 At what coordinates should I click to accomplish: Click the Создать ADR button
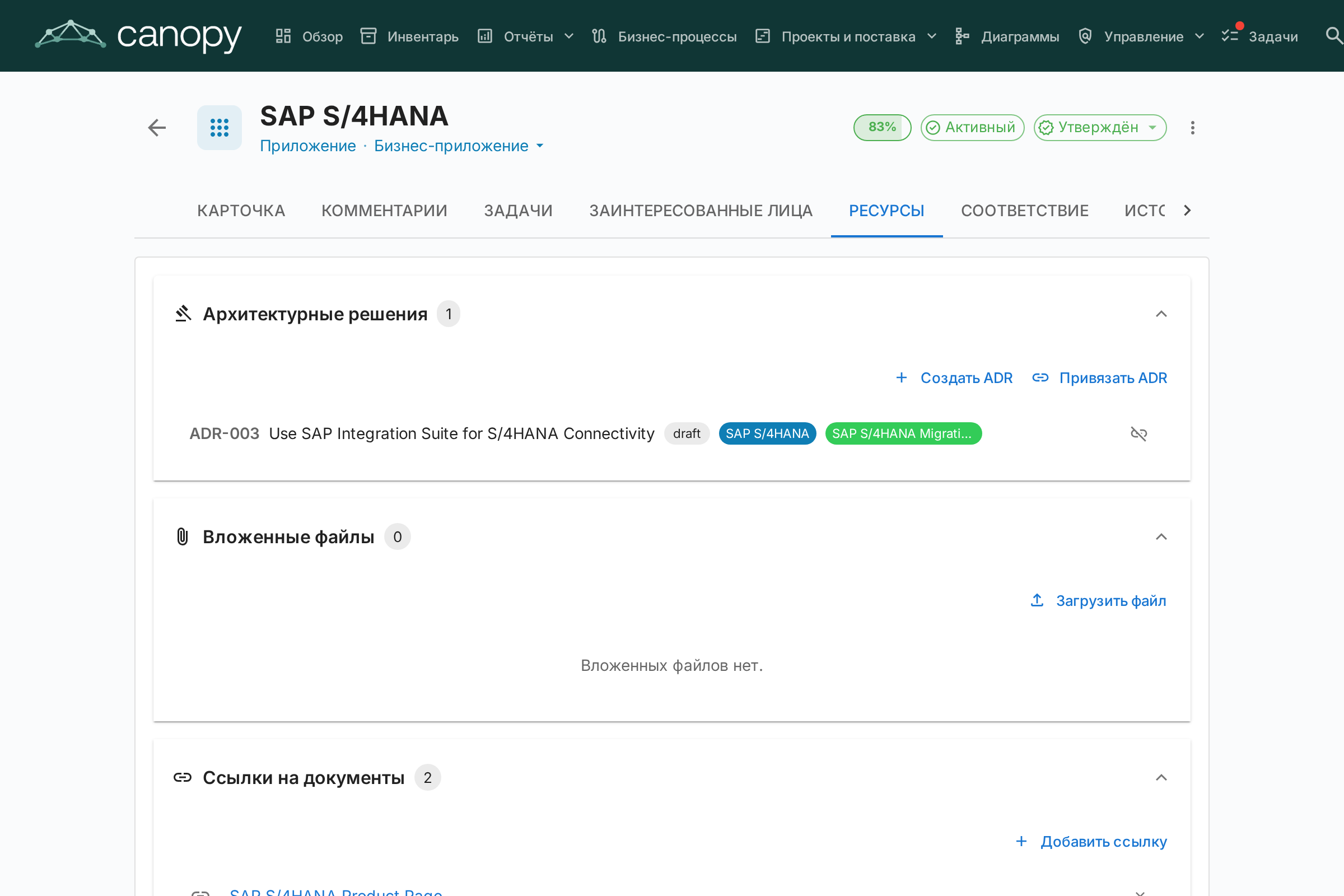pos(954,377)
